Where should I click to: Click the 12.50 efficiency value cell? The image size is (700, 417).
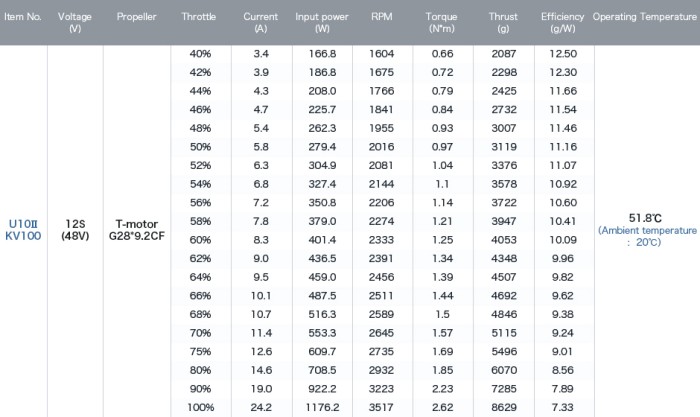coord(563,54)
